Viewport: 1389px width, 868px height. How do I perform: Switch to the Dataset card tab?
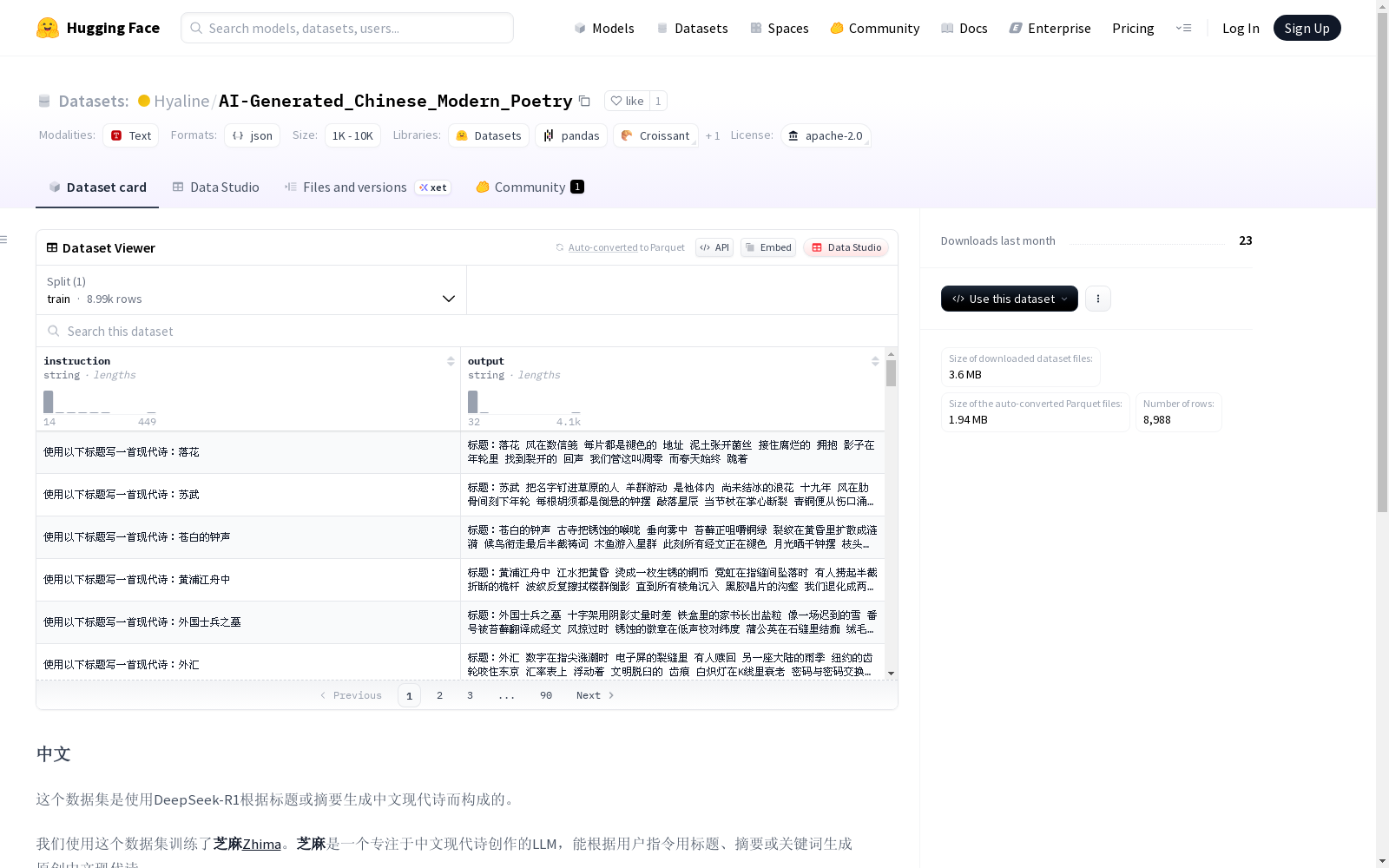pos(97,187)
